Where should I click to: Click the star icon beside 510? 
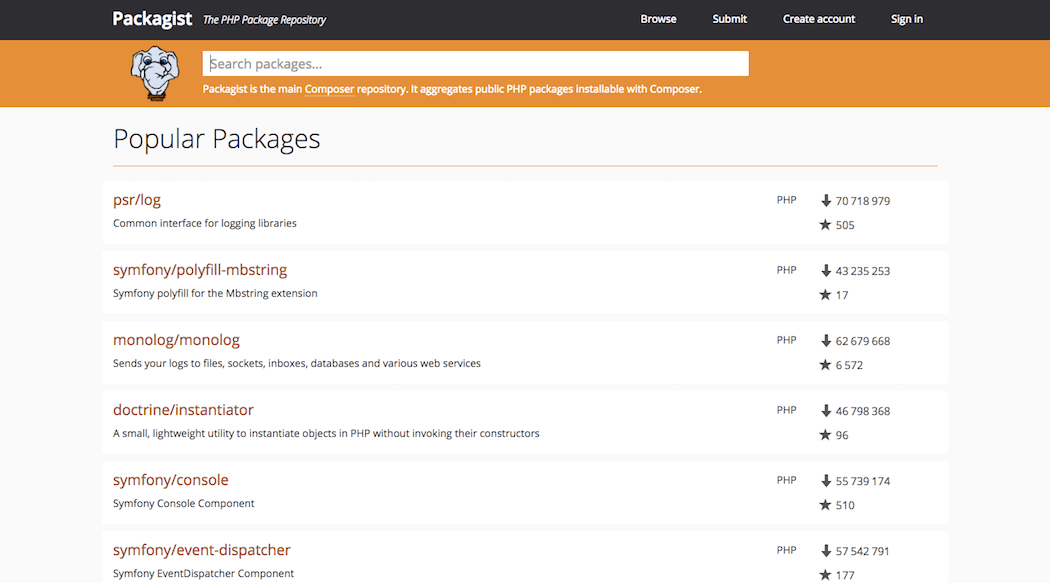tap(825, 505)
